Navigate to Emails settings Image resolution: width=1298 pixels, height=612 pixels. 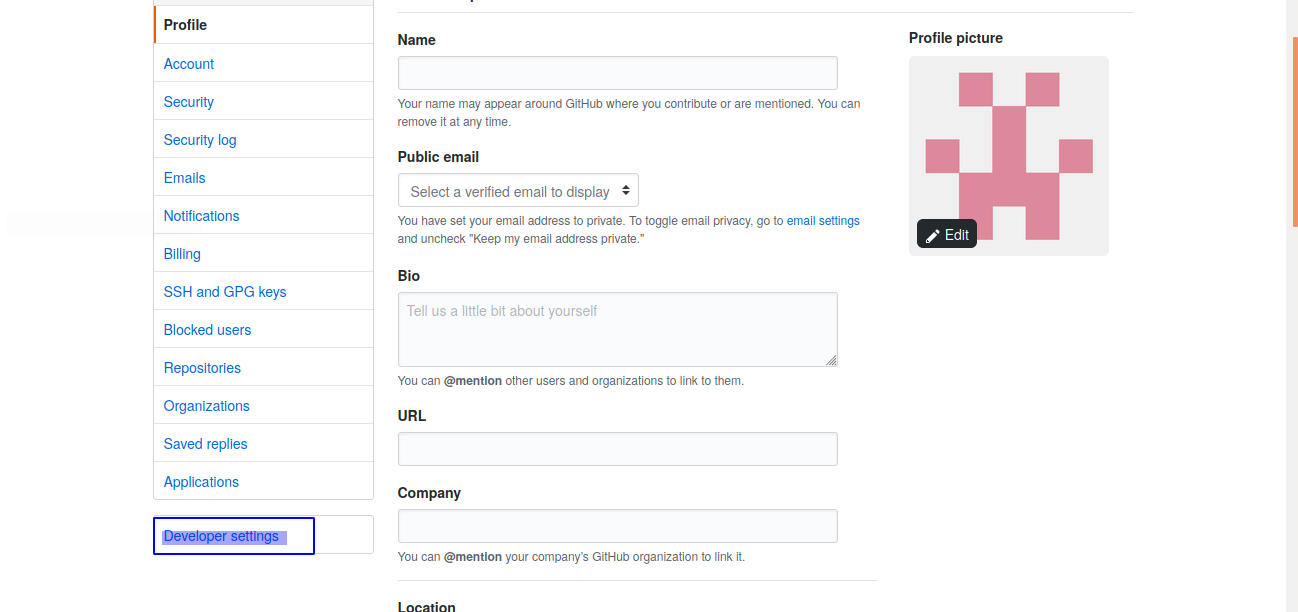185,178
